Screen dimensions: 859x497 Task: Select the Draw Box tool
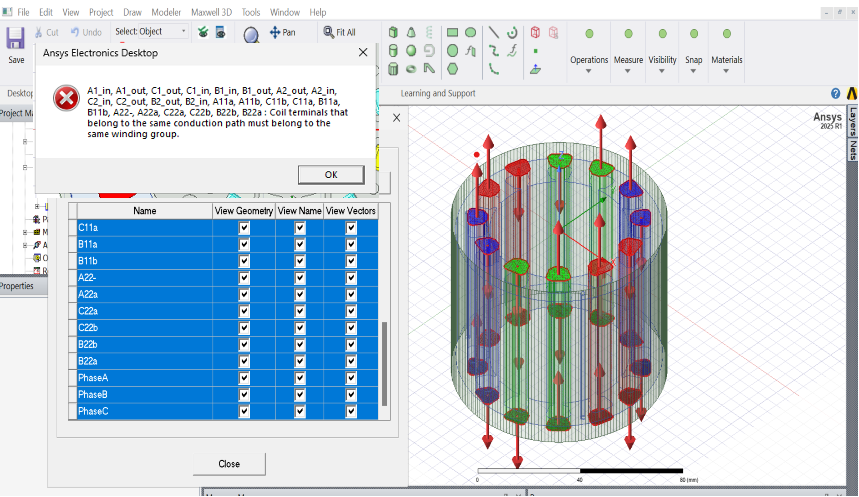(393, 32)
